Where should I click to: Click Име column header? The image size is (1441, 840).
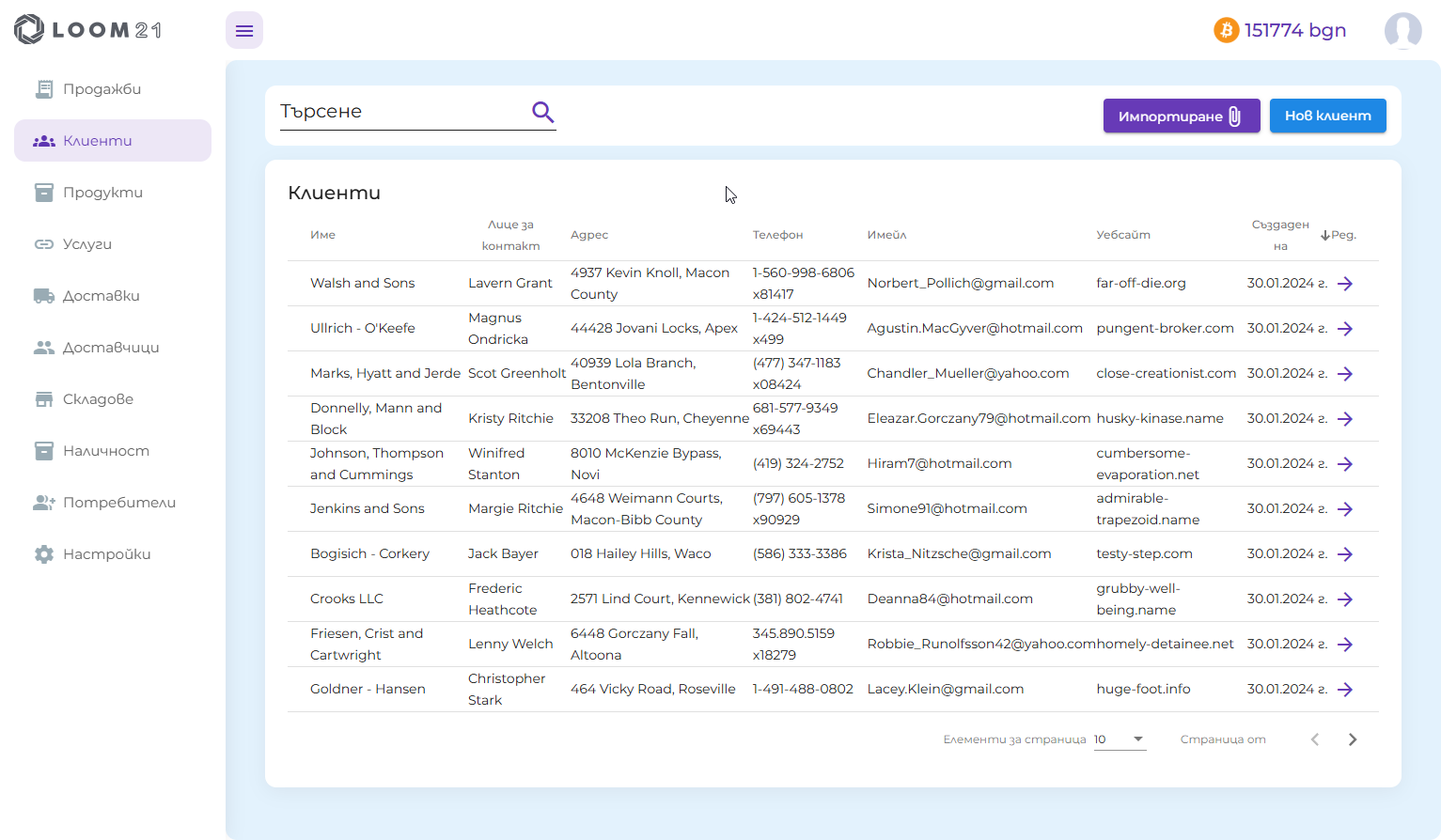click(322, 235)
